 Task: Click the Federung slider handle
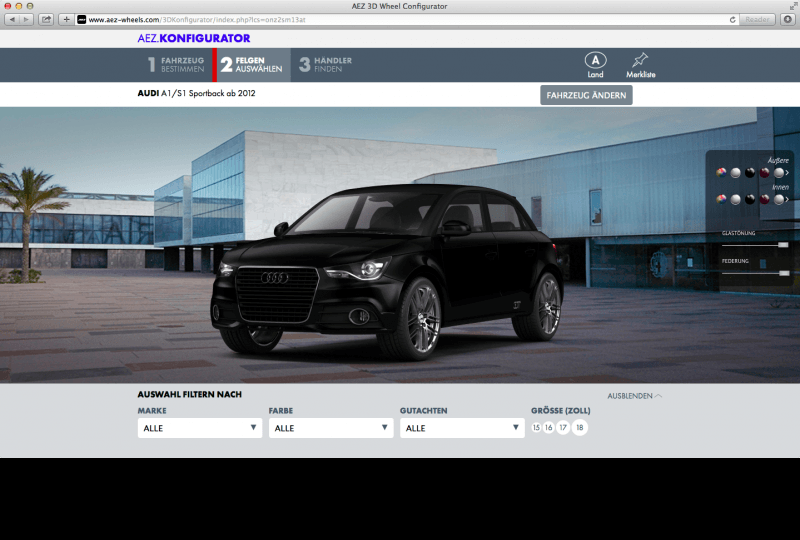(784, 273)
